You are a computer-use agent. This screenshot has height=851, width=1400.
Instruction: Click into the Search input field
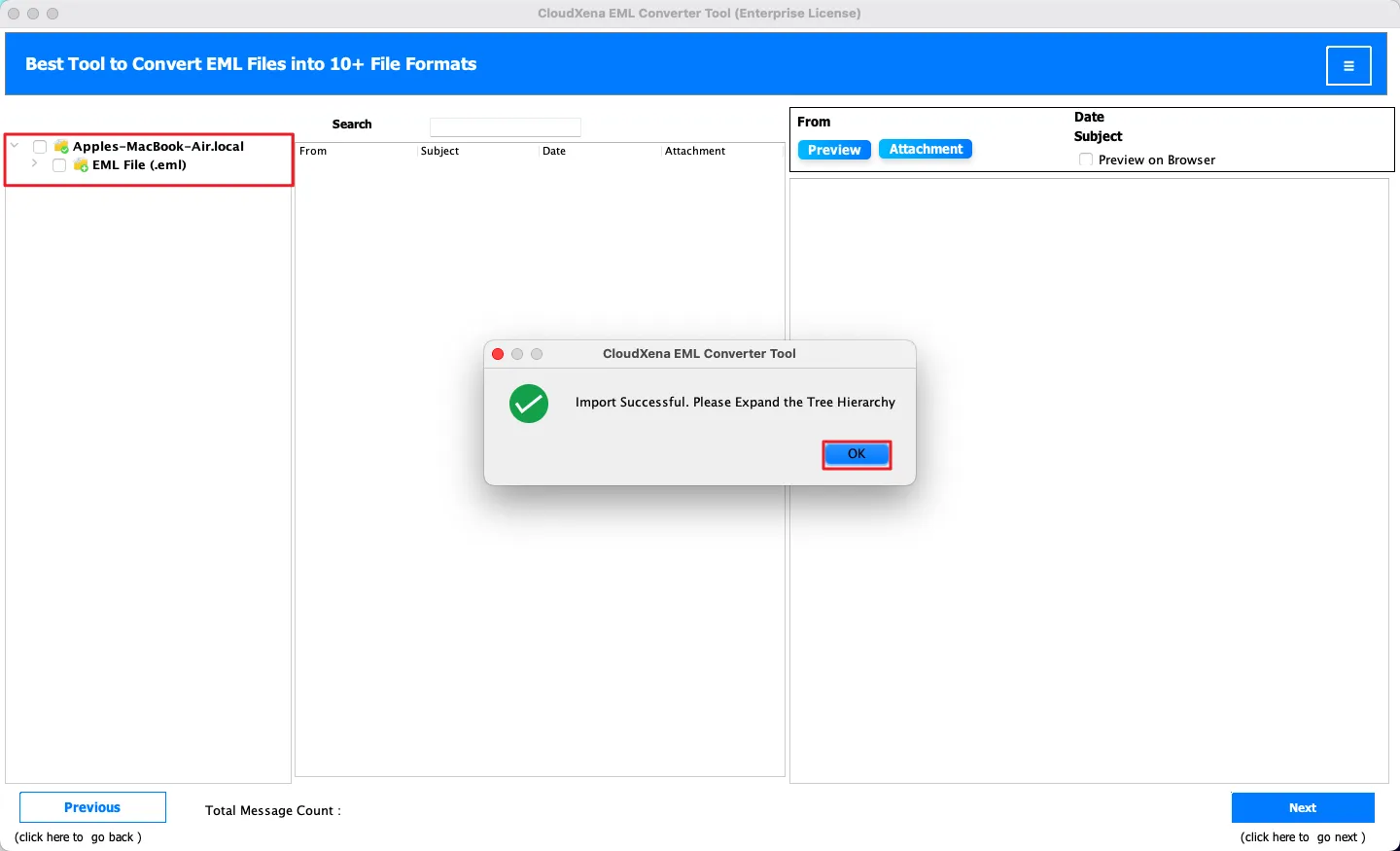(506, 126)
